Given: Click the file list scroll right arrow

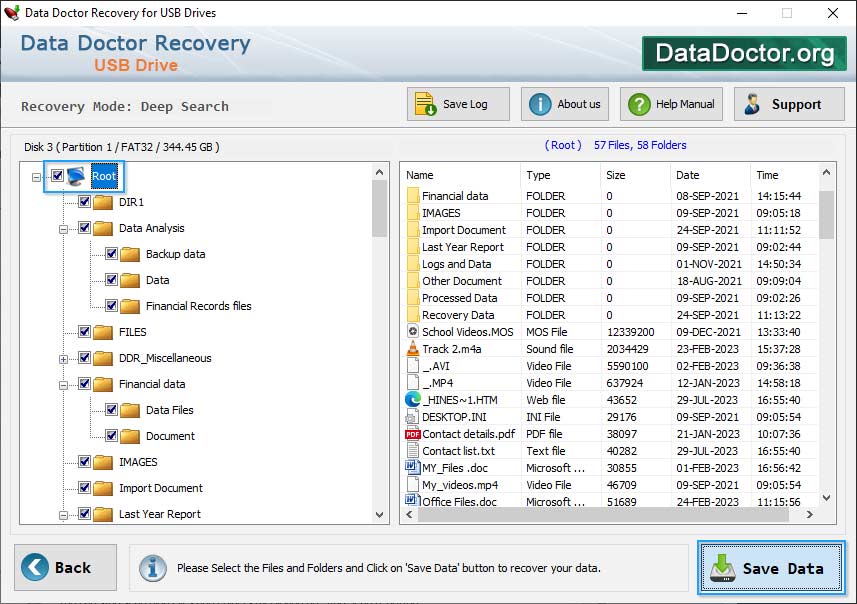Looking at the screenshot, I should tap(809, 514).
